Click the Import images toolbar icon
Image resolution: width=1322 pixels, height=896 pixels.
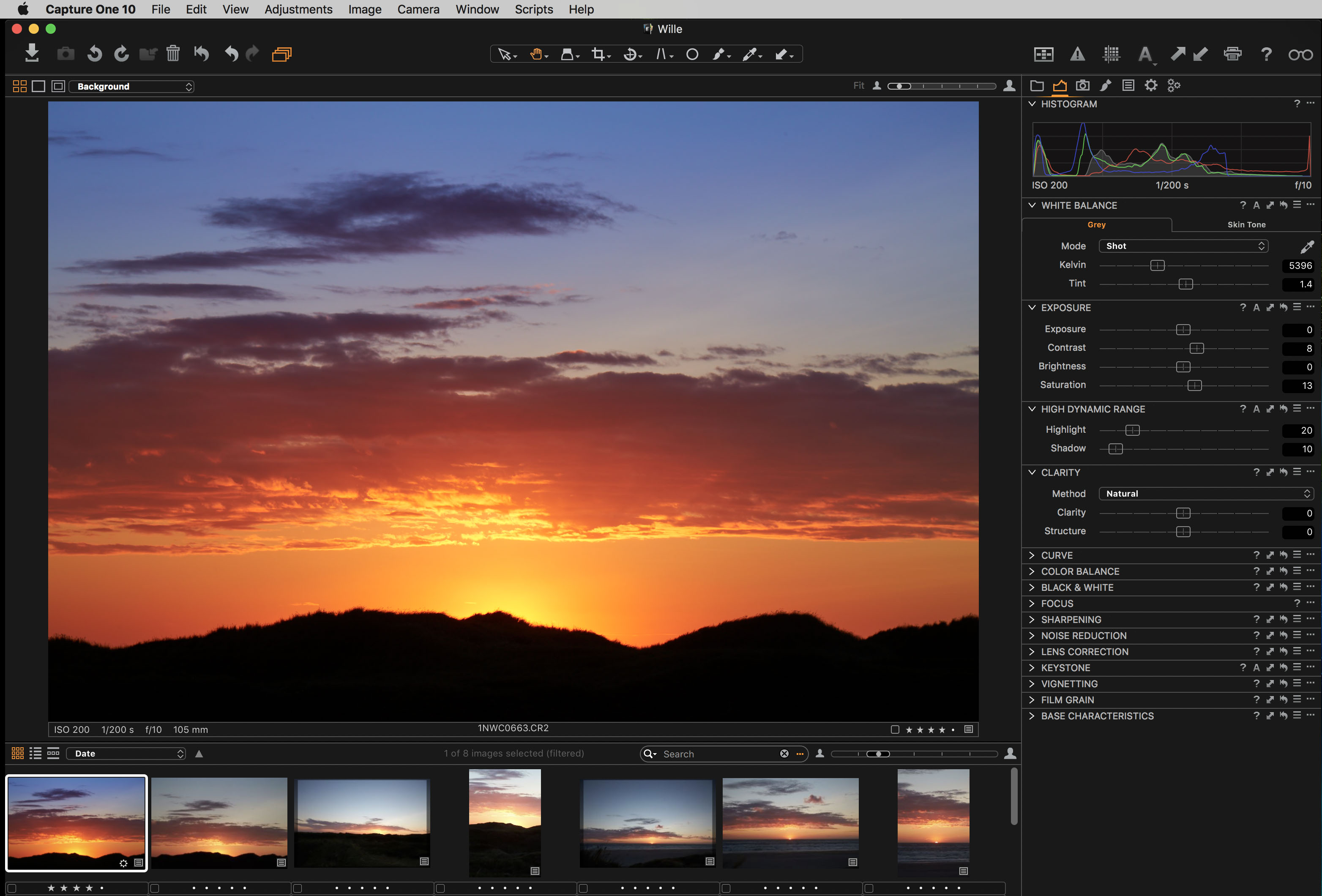32,54
